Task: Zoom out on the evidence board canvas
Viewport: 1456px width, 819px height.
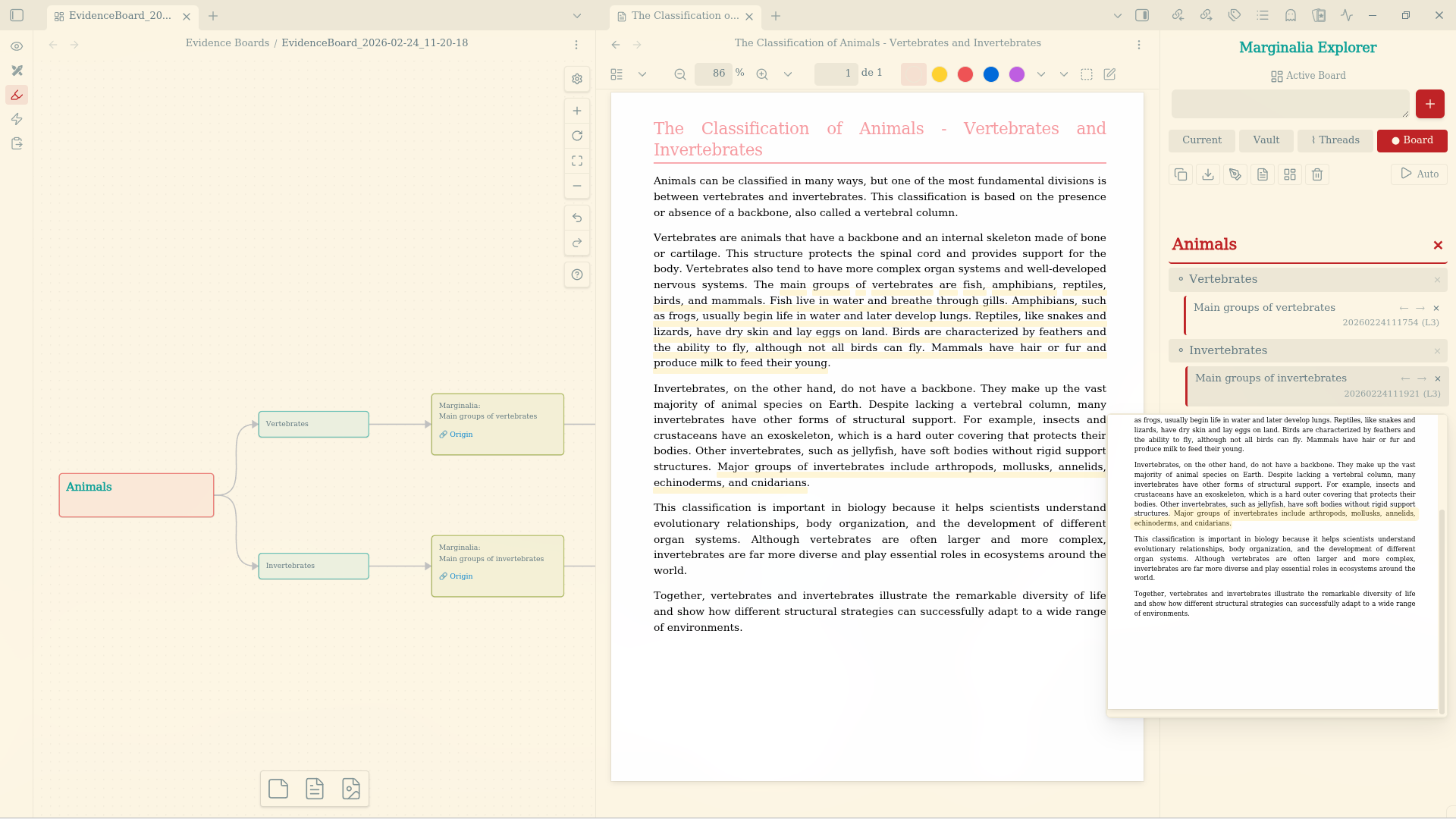Action: (577, 186)
